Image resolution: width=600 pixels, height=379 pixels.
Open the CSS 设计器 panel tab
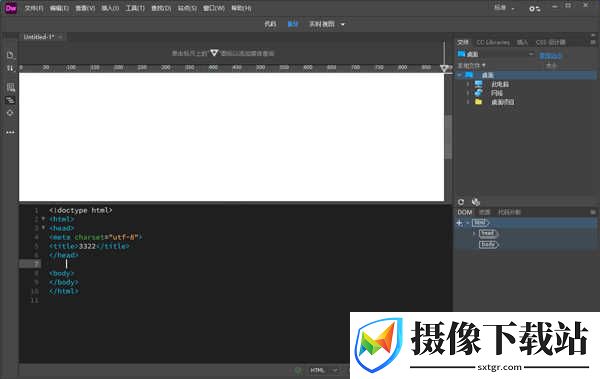point(551,42)
